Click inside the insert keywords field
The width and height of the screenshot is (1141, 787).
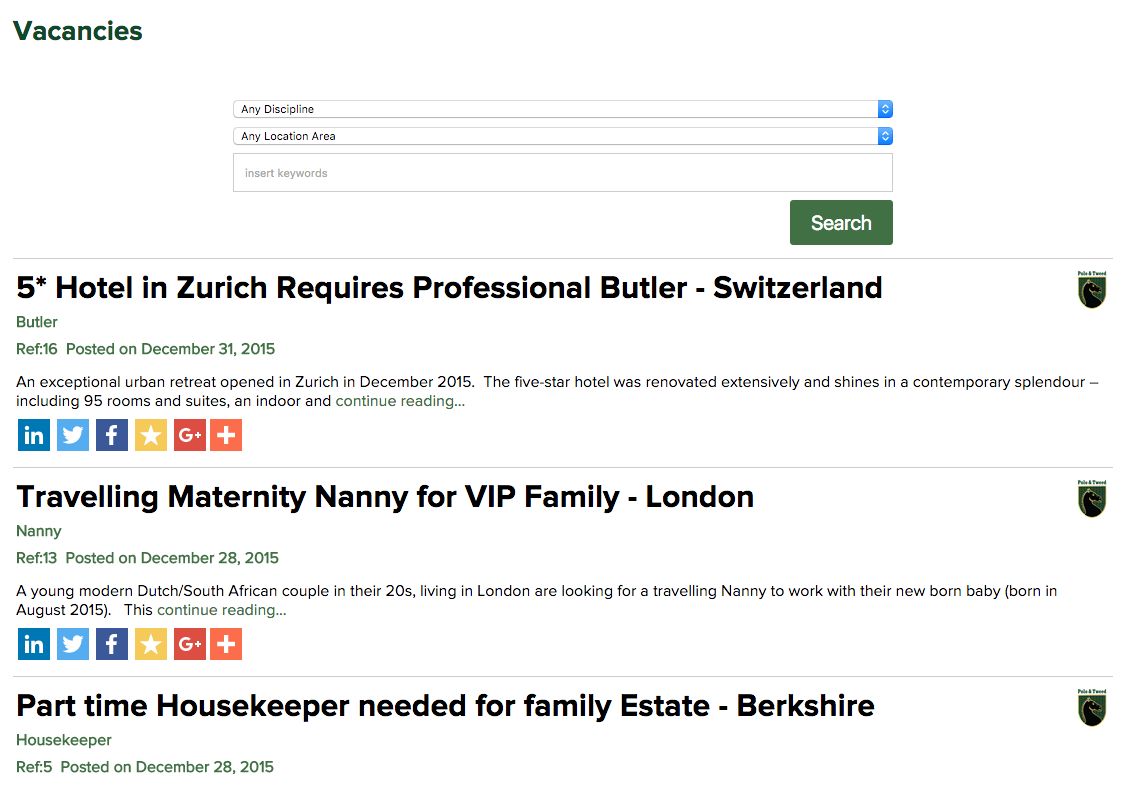(562, 172)
